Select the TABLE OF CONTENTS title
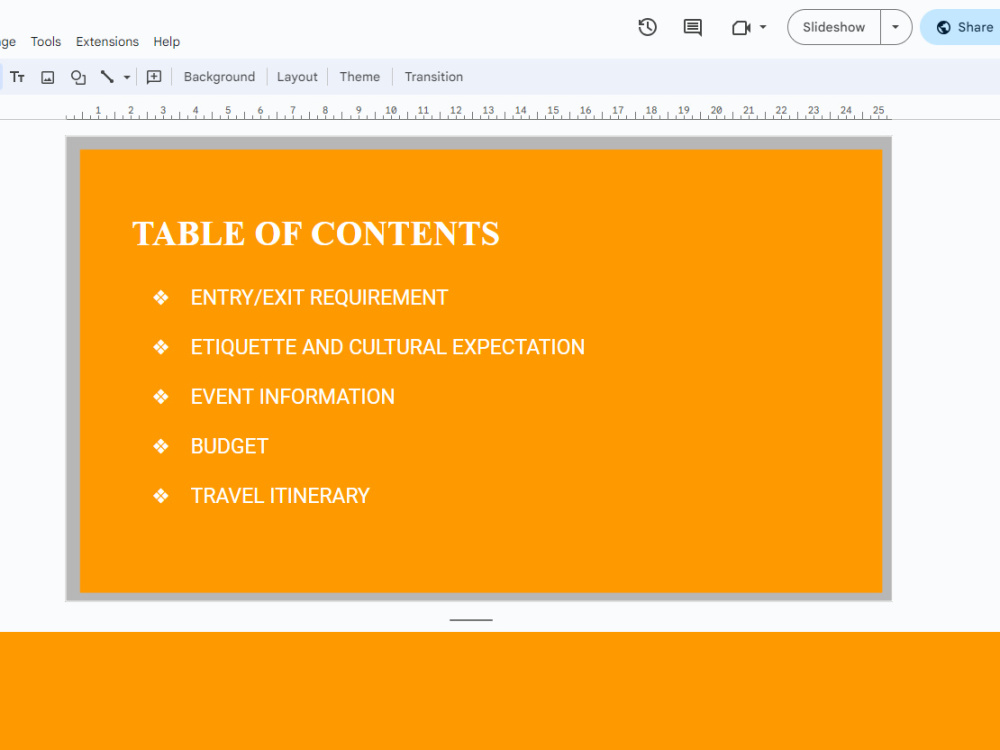This screenshot has height=750, width=1000. [x=316, y=233]
